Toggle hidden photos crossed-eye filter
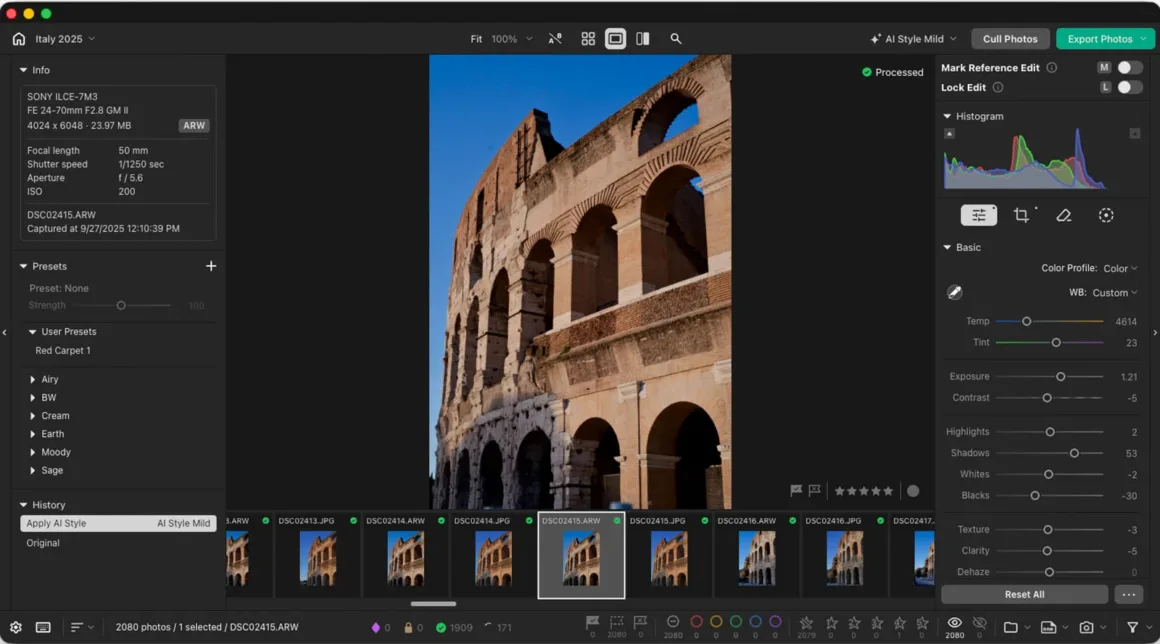Viewport: 1160px width, 644px height. point(979,623)
